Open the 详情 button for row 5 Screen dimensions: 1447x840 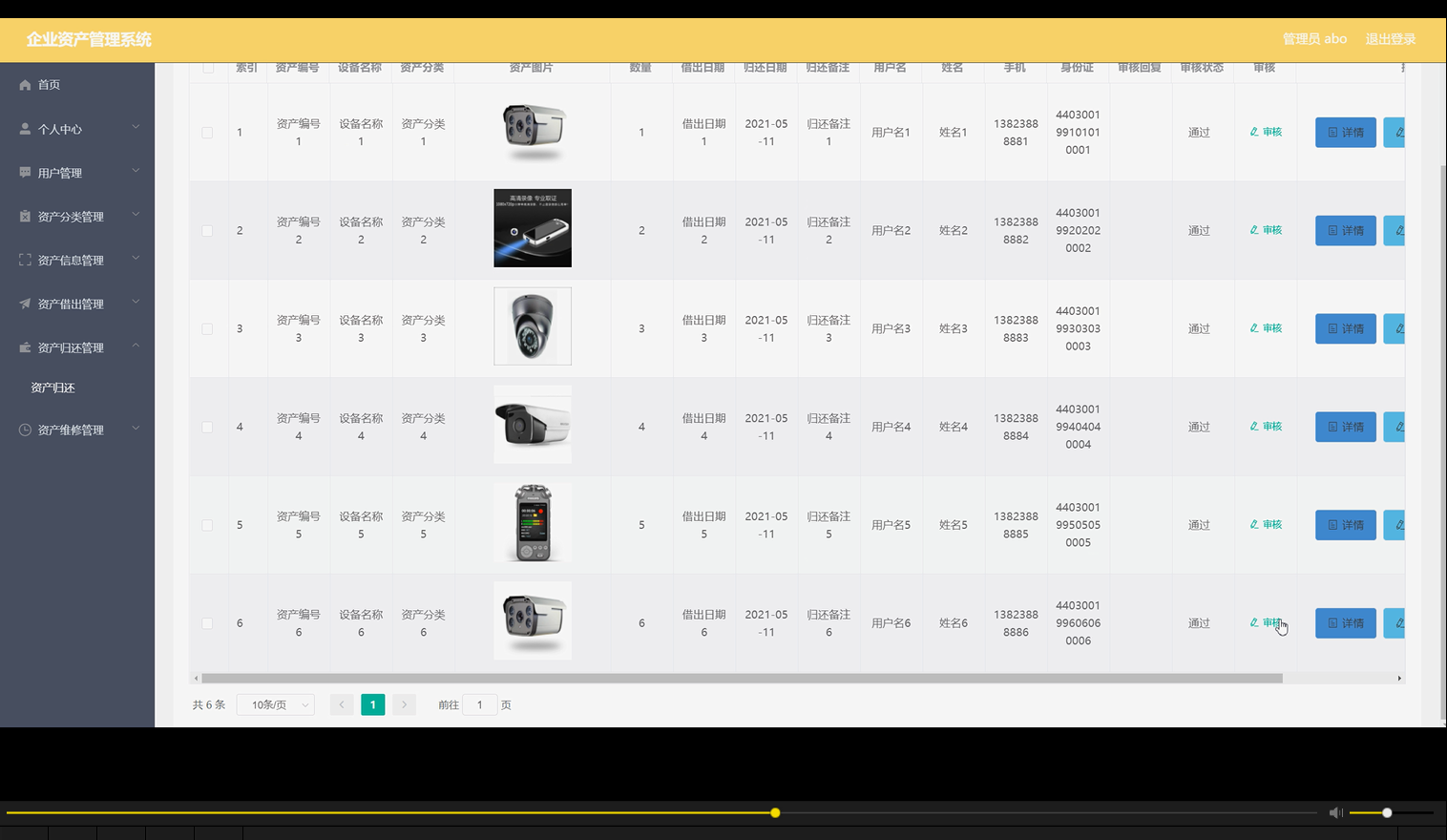tap(1346, 525)
